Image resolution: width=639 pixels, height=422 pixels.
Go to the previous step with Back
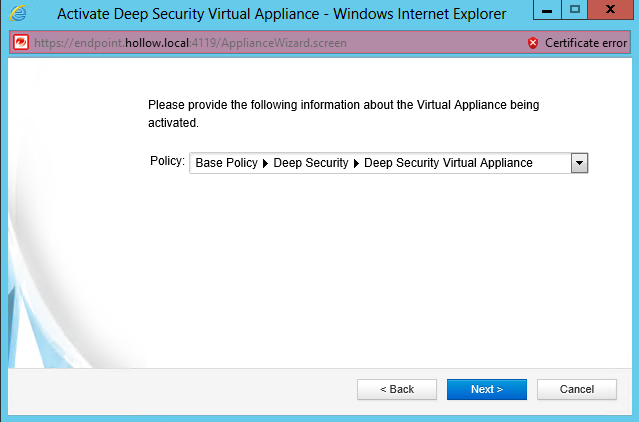pos(397,389)
